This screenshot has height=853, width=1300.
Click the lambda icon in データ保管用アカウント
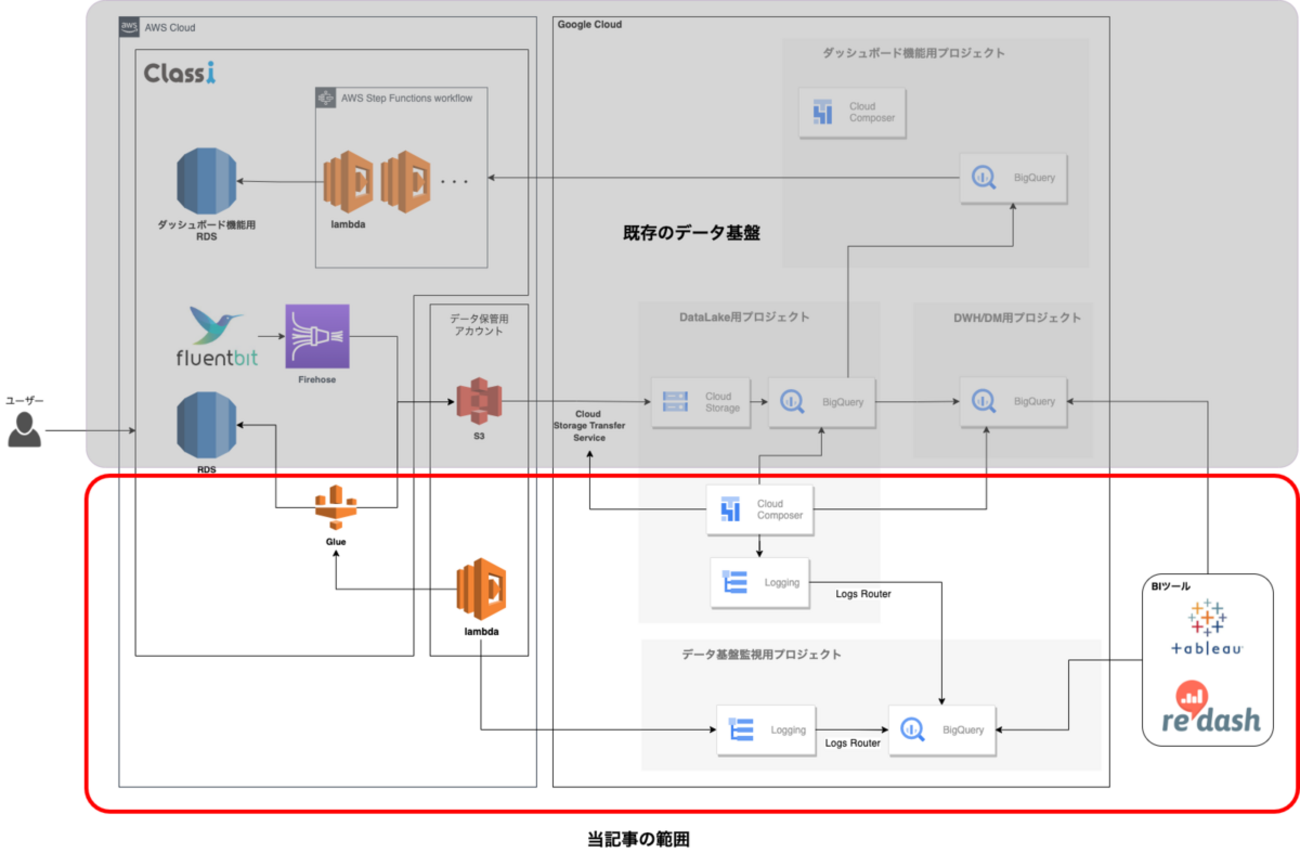tap(481, 590)
